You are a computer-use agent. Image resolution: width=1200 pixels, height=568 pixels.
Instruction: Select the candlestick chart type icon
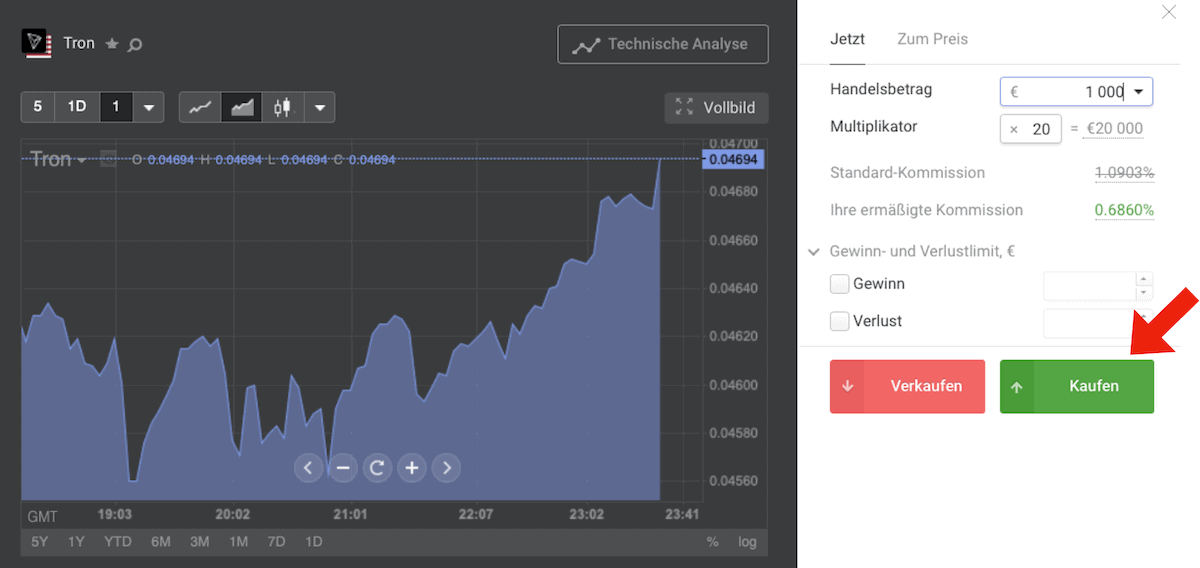283,107
